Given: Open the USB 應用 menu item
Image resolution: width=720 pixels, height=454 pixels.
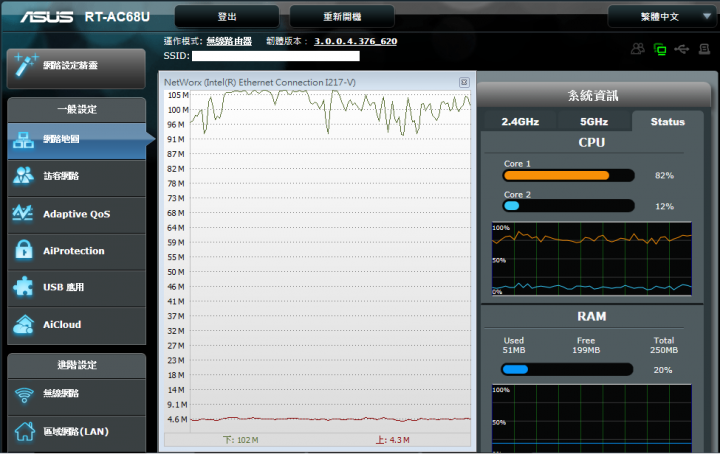Looking at the screenshot, I should tap(77, 287).
